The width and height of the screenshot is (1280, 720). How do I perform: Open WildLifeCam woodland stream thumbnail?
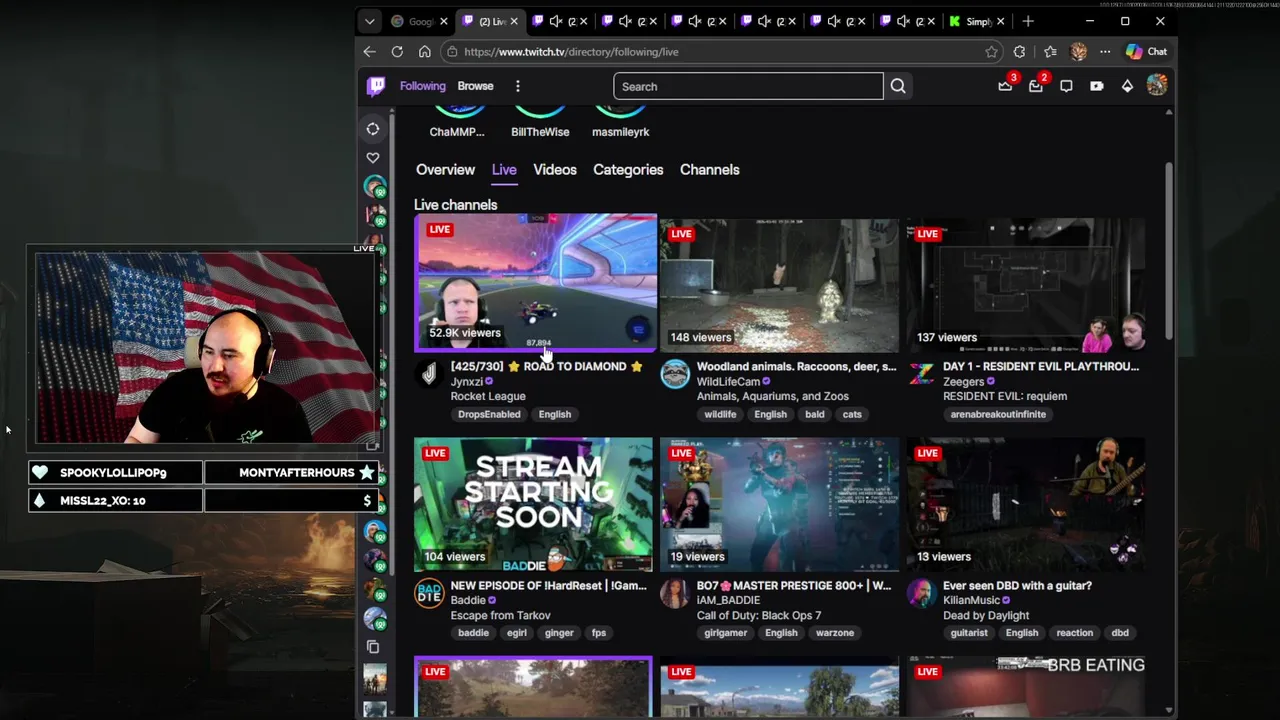(x=779, y=285)
